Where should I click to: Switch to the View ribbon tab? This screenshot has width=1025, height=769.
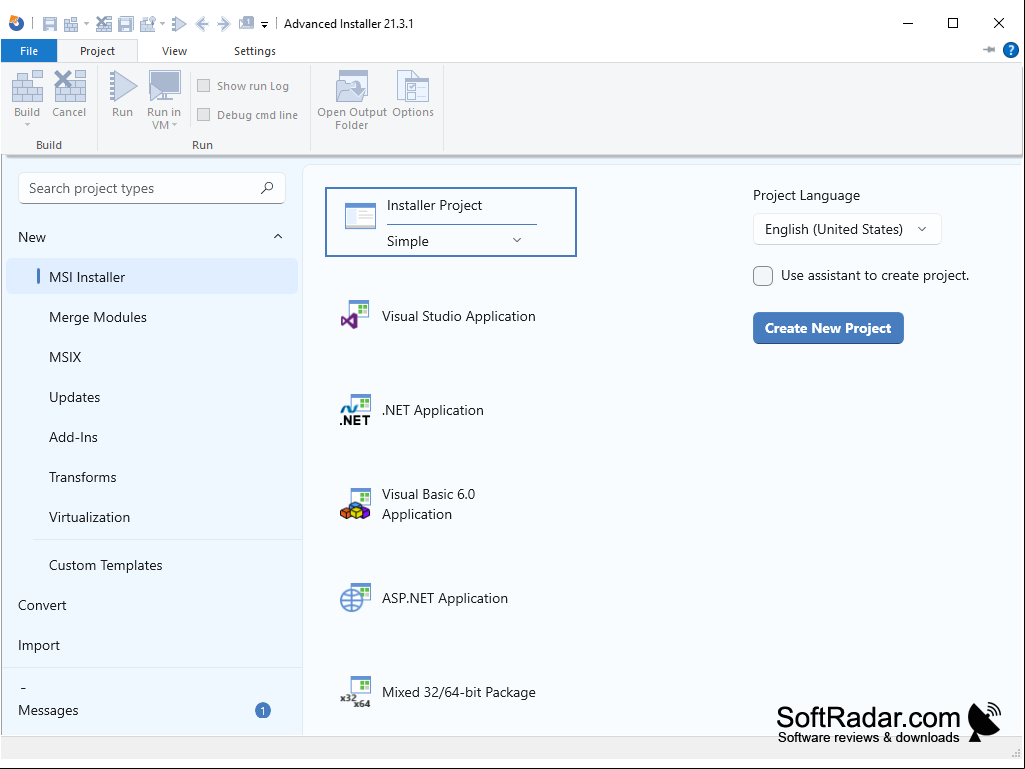[175, 51]
